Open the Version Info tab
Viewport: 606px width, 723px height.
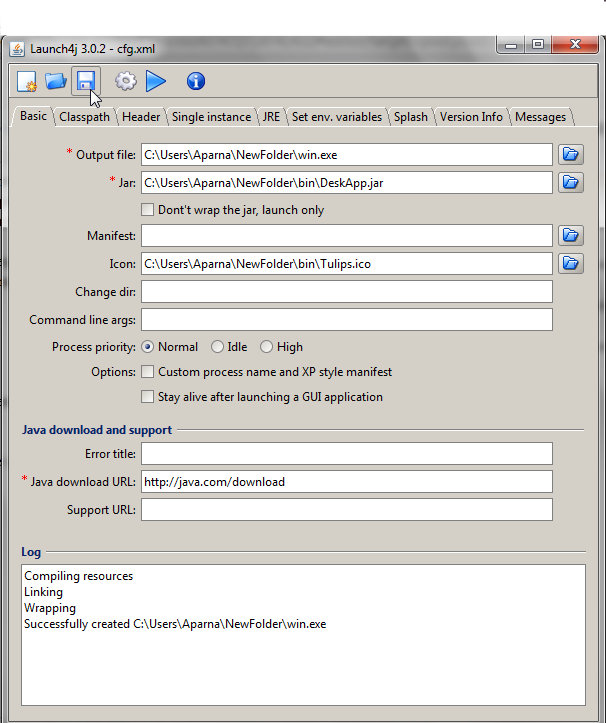point(471,117)
